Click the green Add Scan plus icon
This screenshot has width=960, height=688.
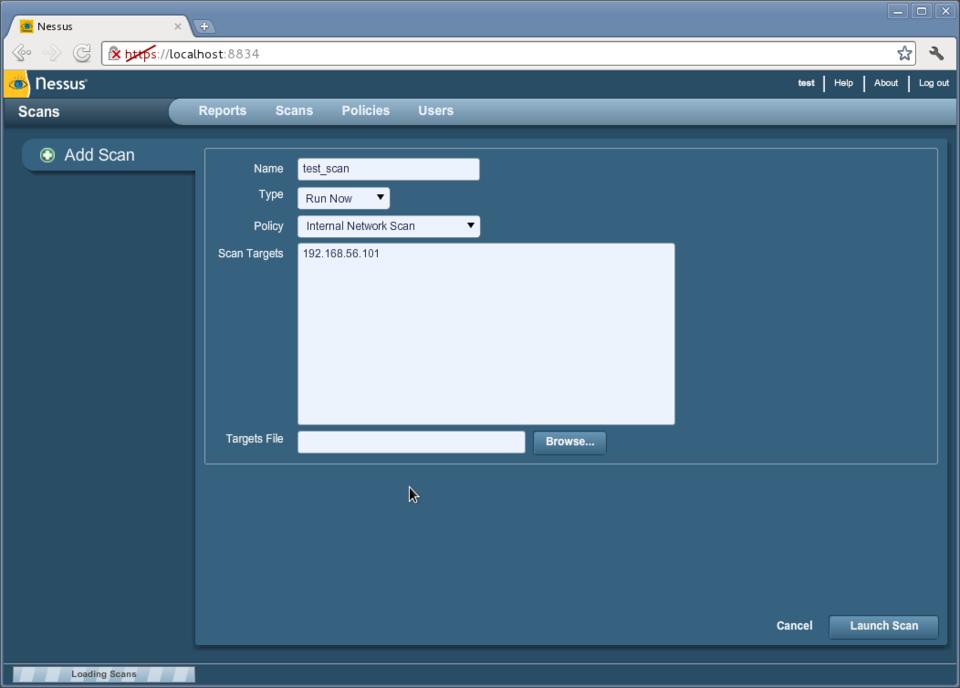click(x=47, y=155)
